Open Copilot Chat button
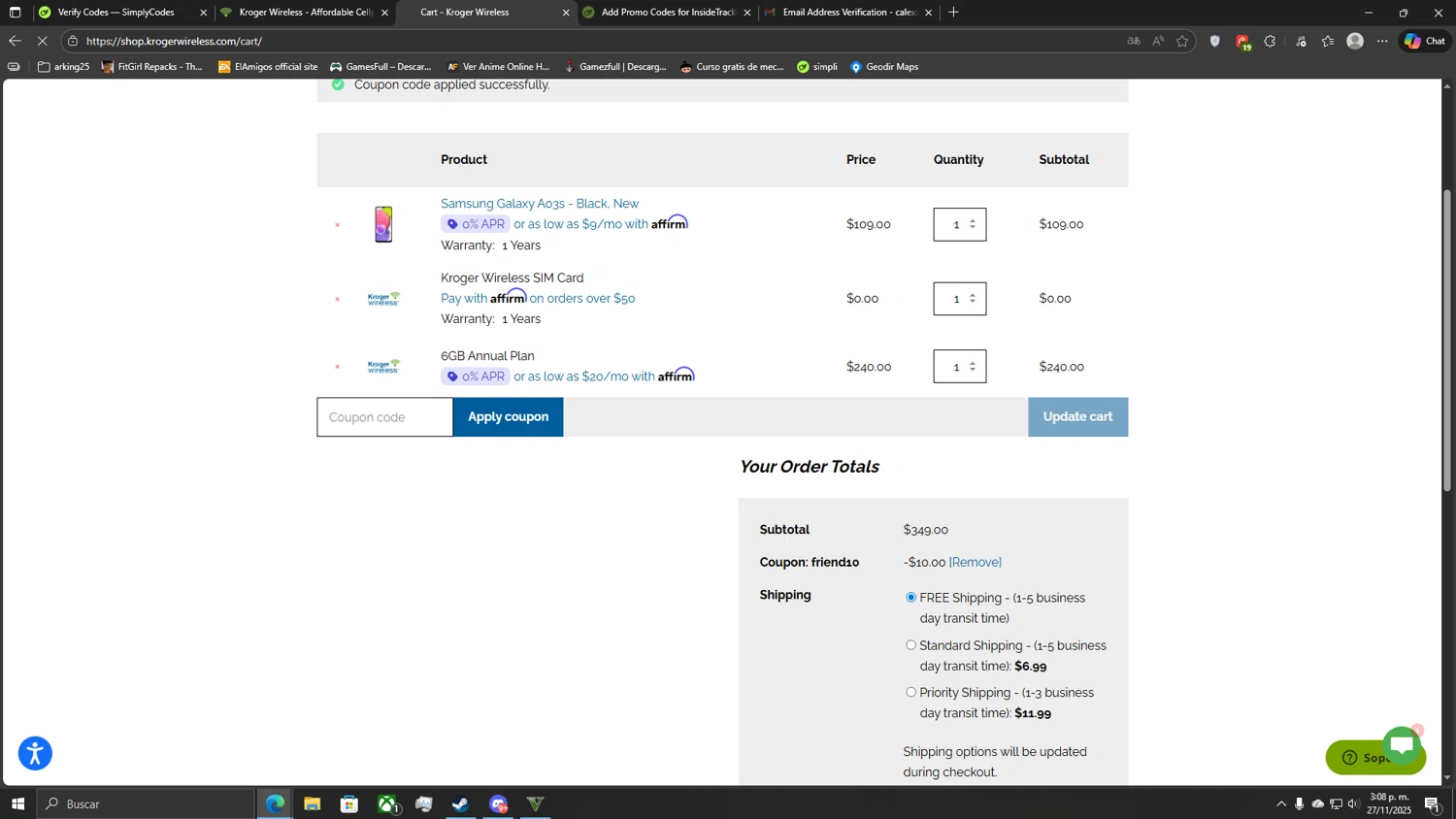Screen dimensions: 1456x819 tap(1425, 41)
